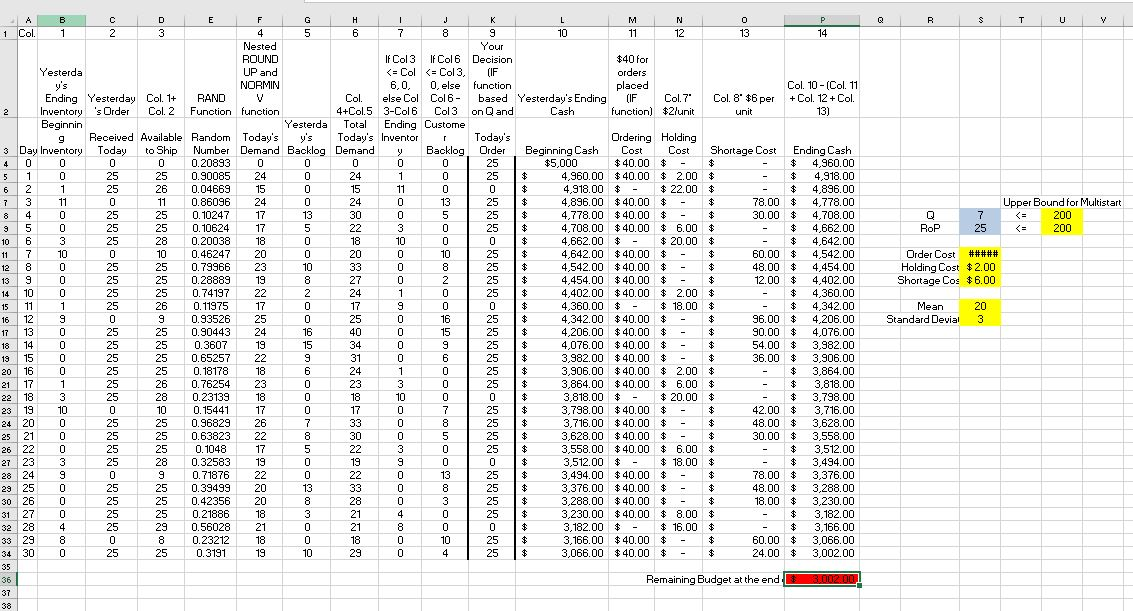Click the 'RoP' label cell

(x=930, y=228)
